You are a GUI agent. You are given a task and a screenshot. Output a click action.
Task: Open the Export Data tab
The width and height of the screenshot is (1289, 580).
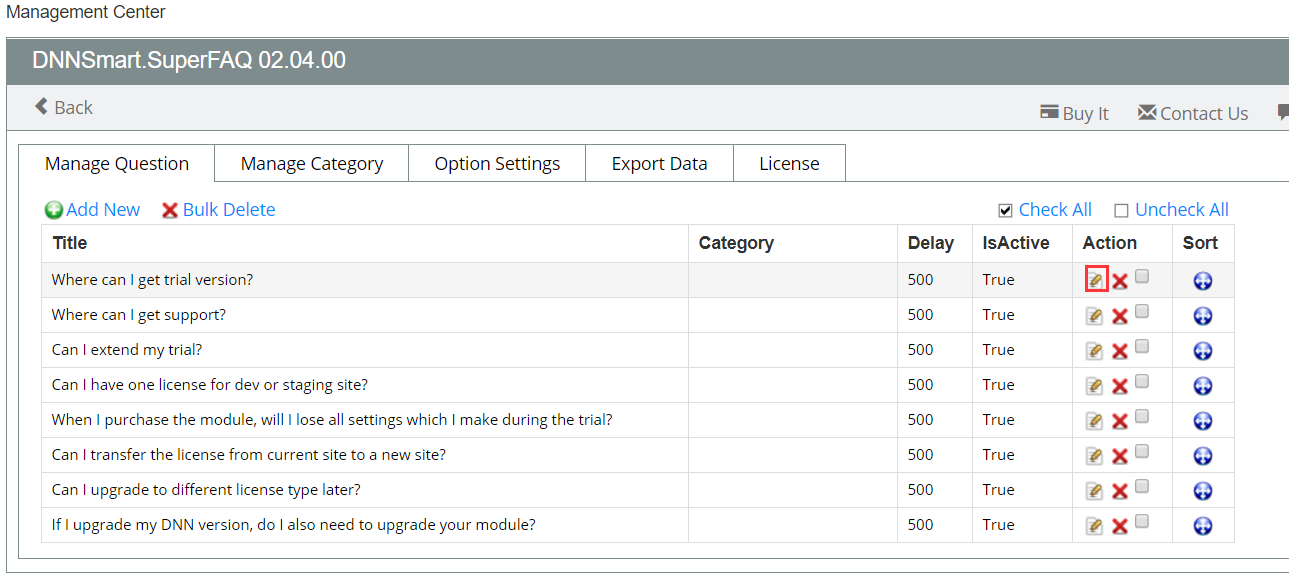tap(659, 164)
